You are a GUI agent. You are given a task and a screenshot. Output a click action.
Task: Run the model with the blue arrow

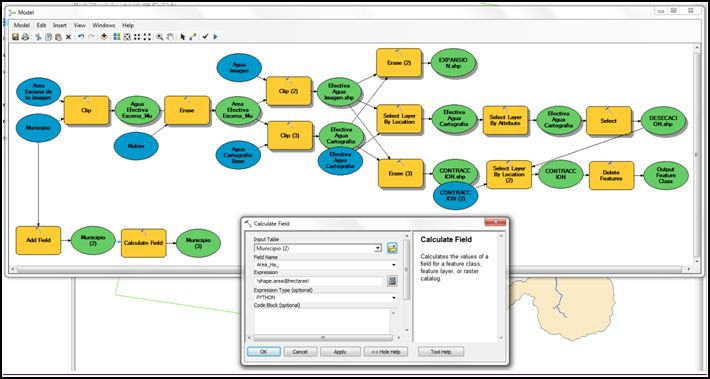click(216, 37)
